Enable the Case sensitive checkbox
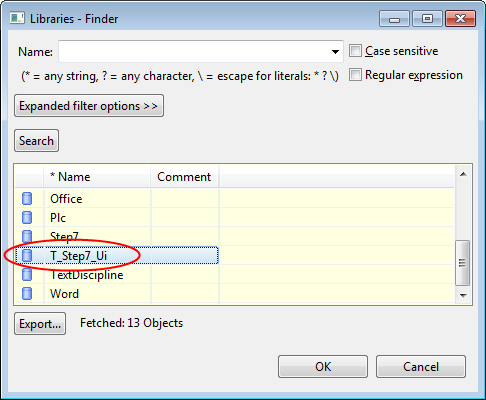The width and height of the screenshot is (486, 400). pyautogui.click(x=355, y=51)
